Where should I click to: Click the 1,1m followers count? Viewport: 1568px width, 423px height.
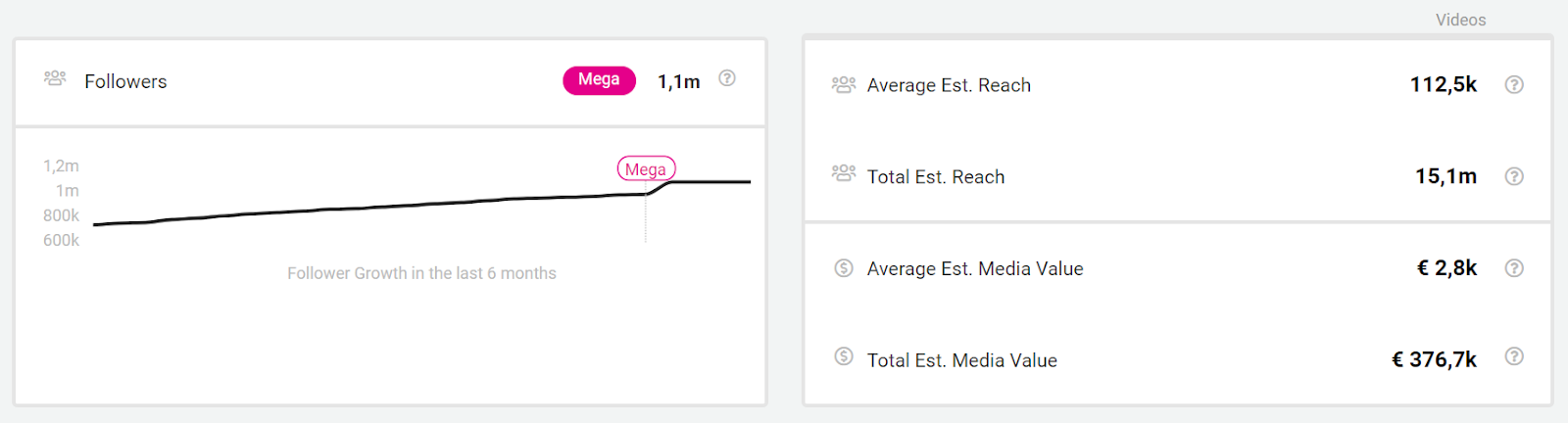click(x=678, y=82)
